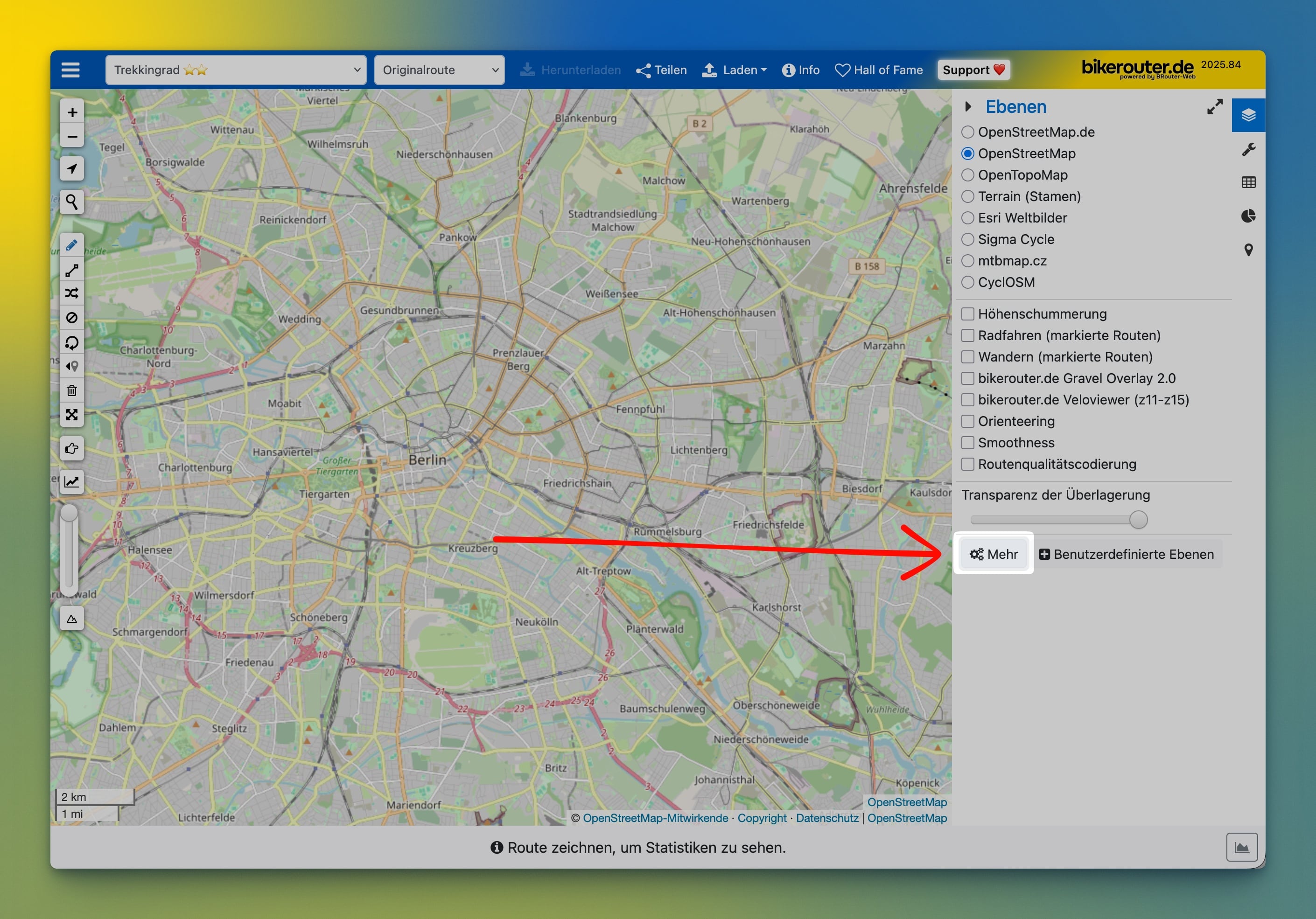Viewport: 1316px width, 919px height.
Task: Open the search magnifier tool
Action: click(x=72, y=202)
